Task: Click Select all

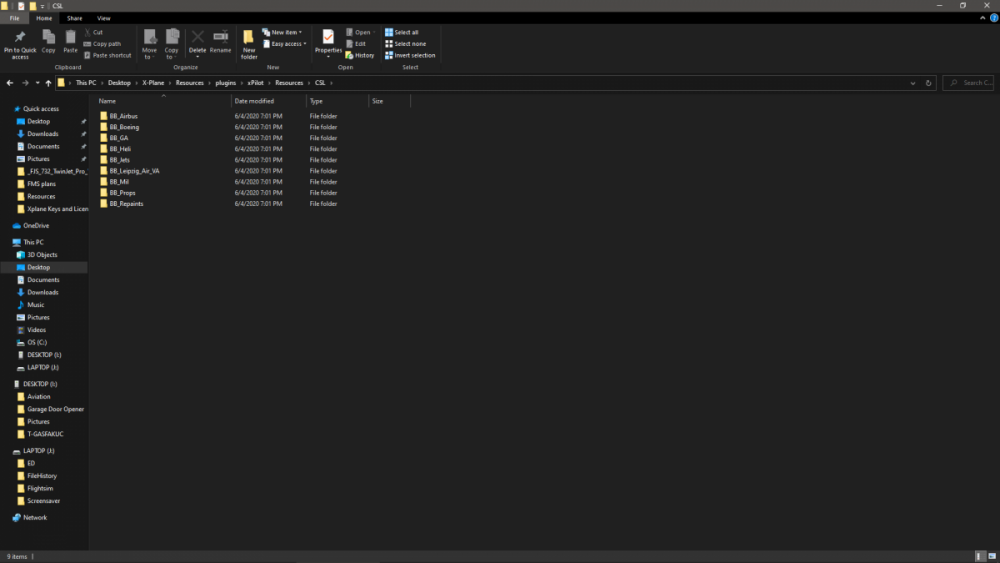Action: [402, 32]
